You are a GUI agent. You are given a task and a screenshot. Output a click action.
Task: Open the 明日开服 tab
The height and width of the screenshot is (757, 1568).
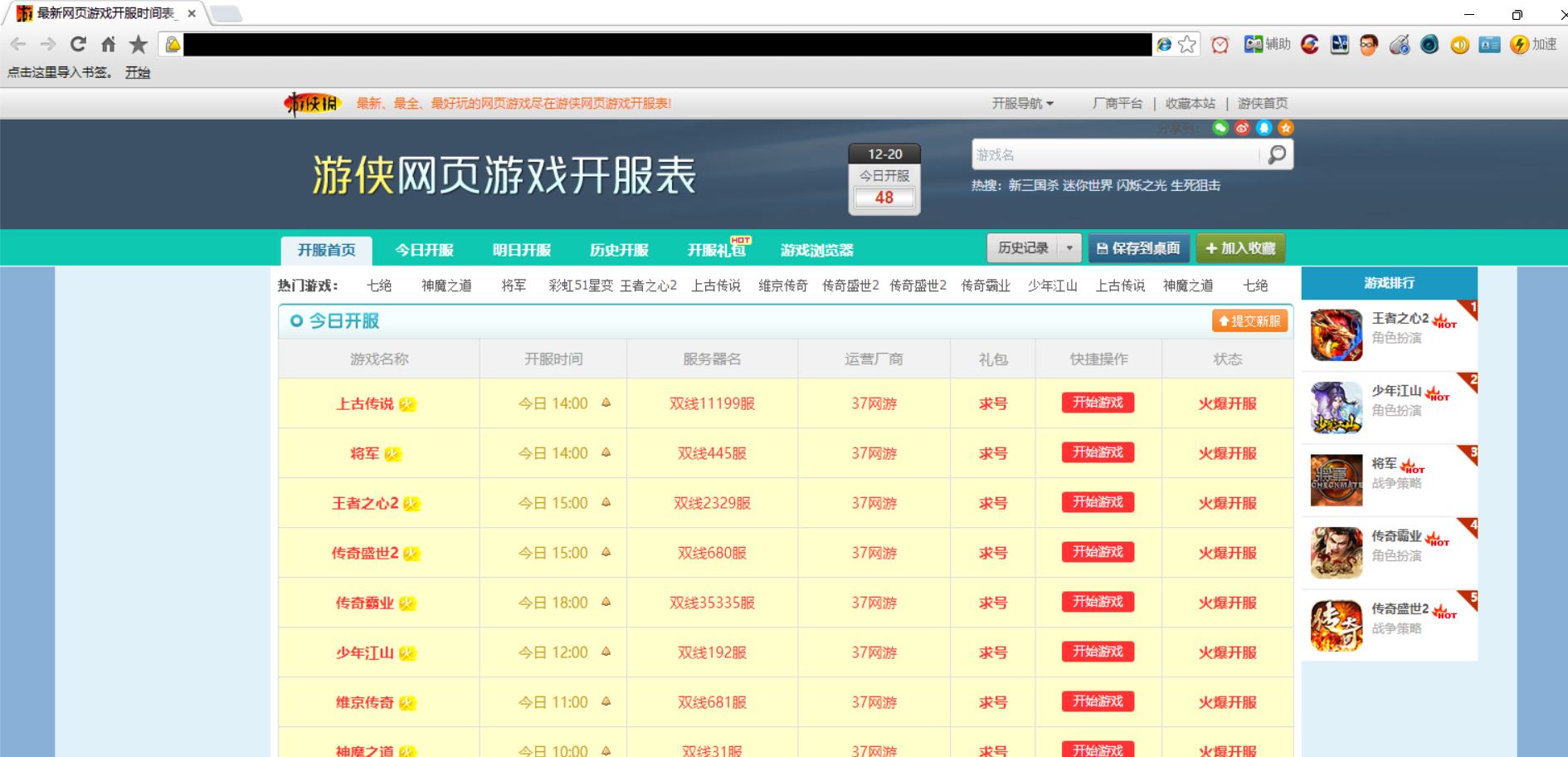[521, 250]
